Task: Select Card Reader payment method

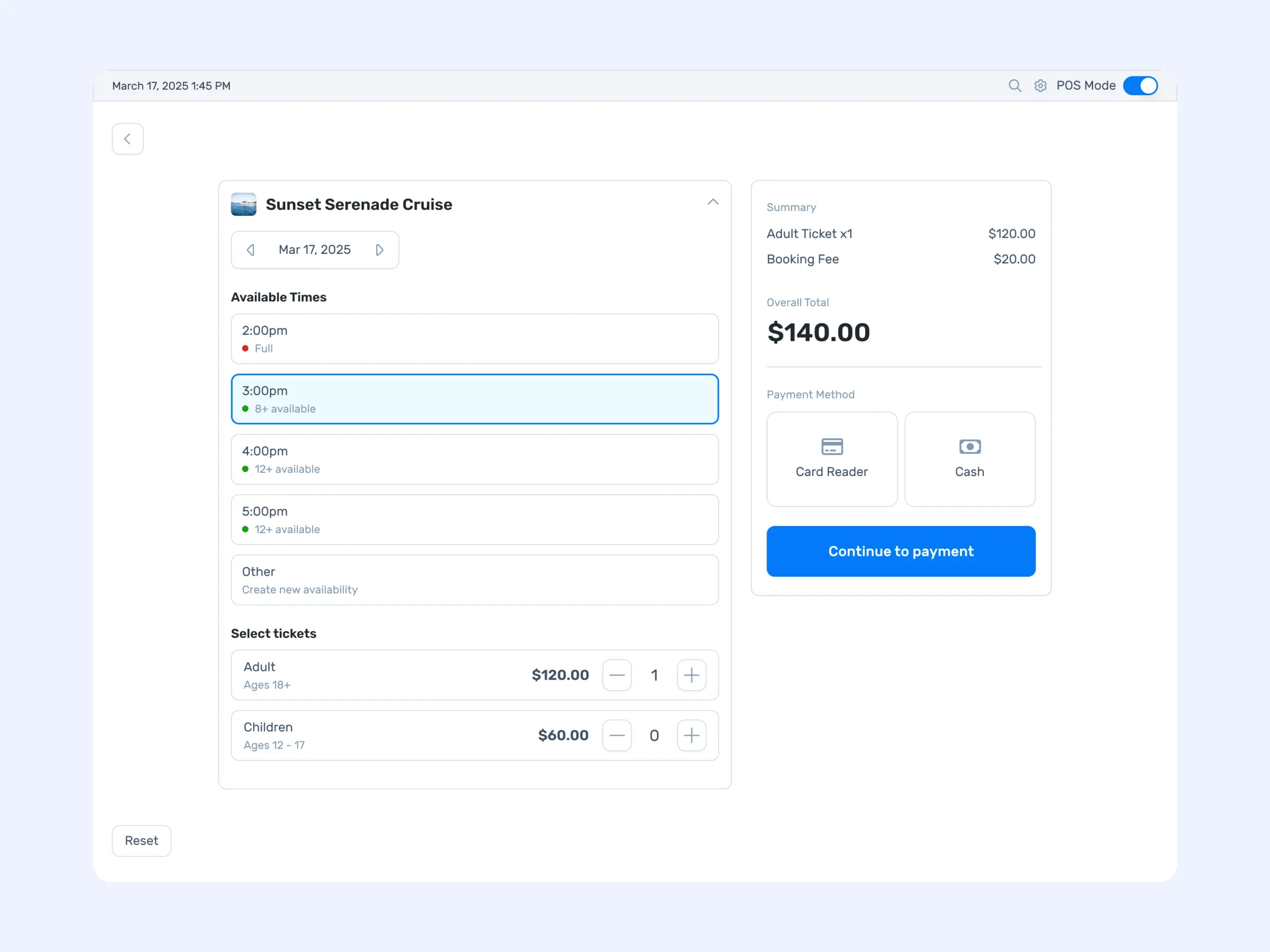Action: 832,459
